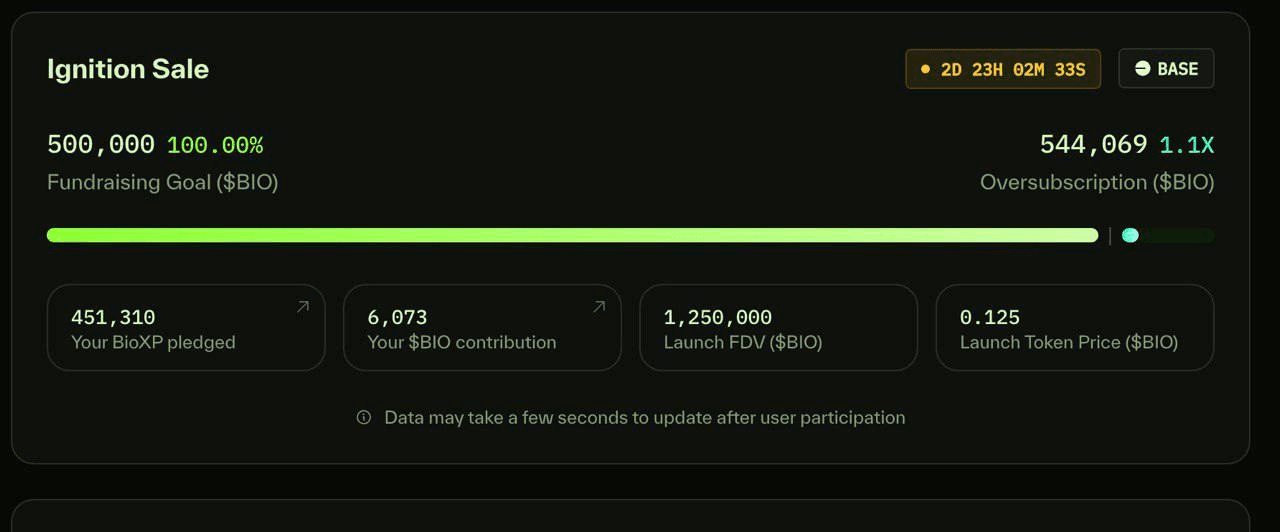Click the 100.00% goal percentage

215,145
